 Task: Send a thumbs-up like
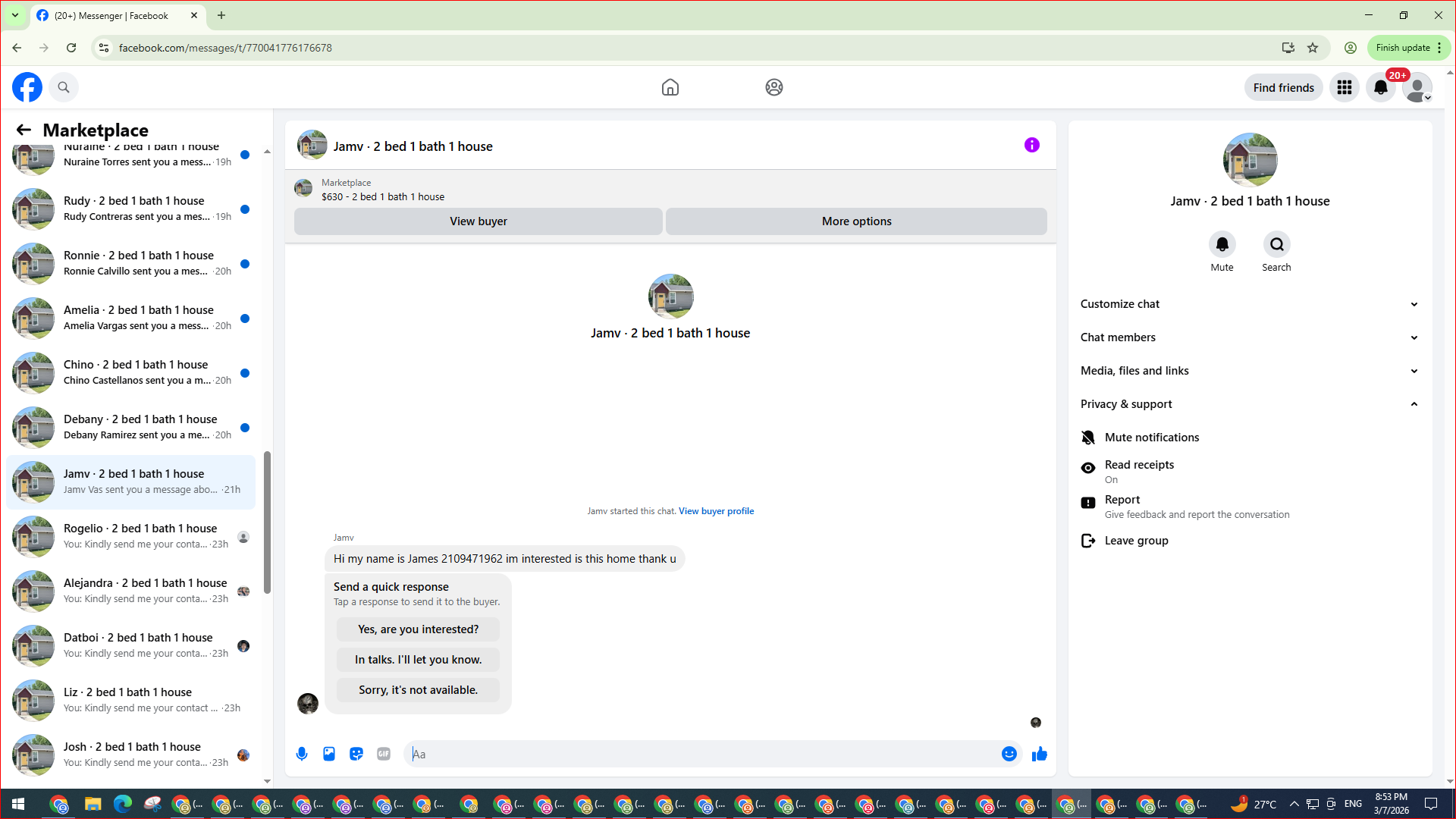[1040, 754]
